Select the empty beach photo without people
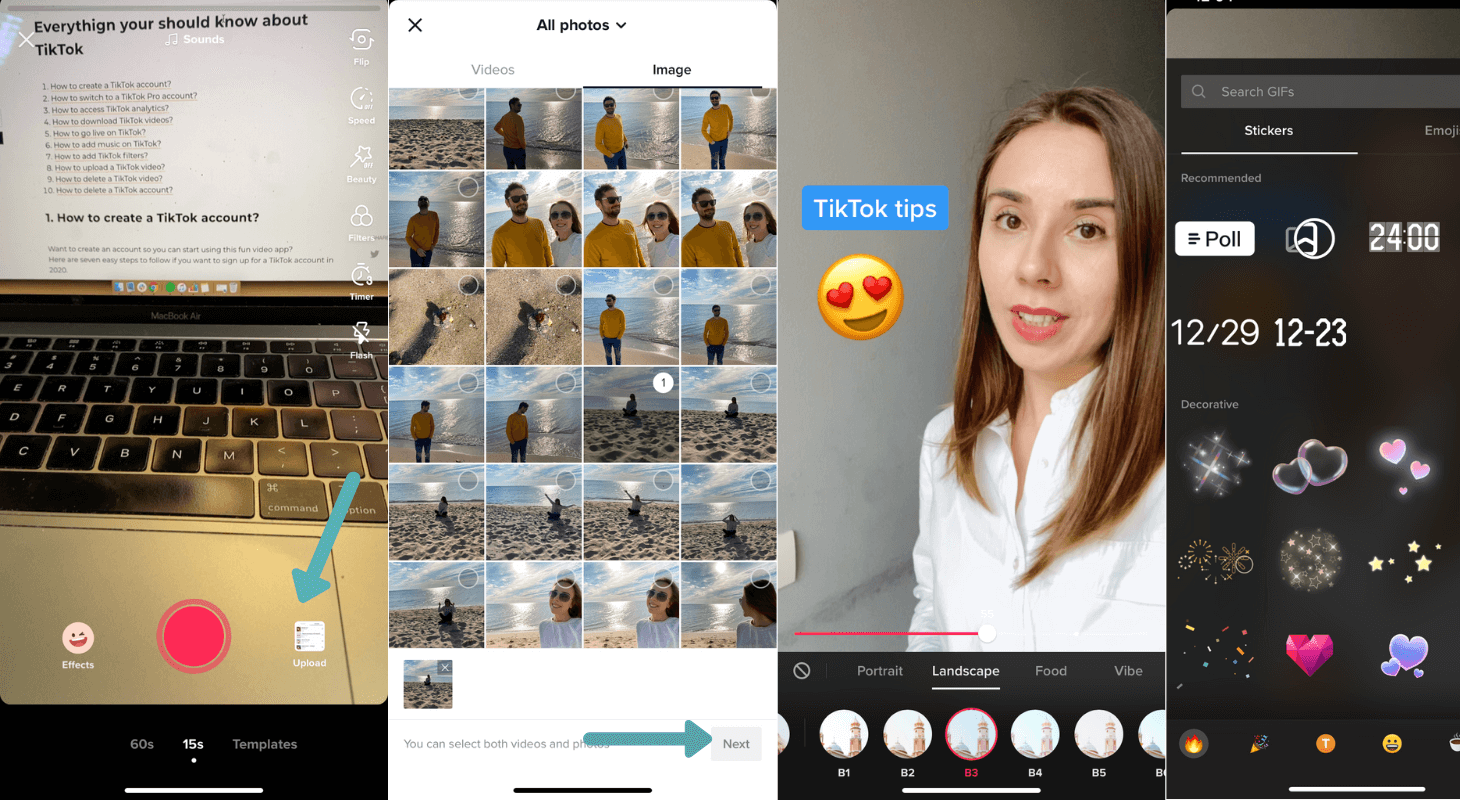This screenshot has width=1460, height=800. point(436,128)
